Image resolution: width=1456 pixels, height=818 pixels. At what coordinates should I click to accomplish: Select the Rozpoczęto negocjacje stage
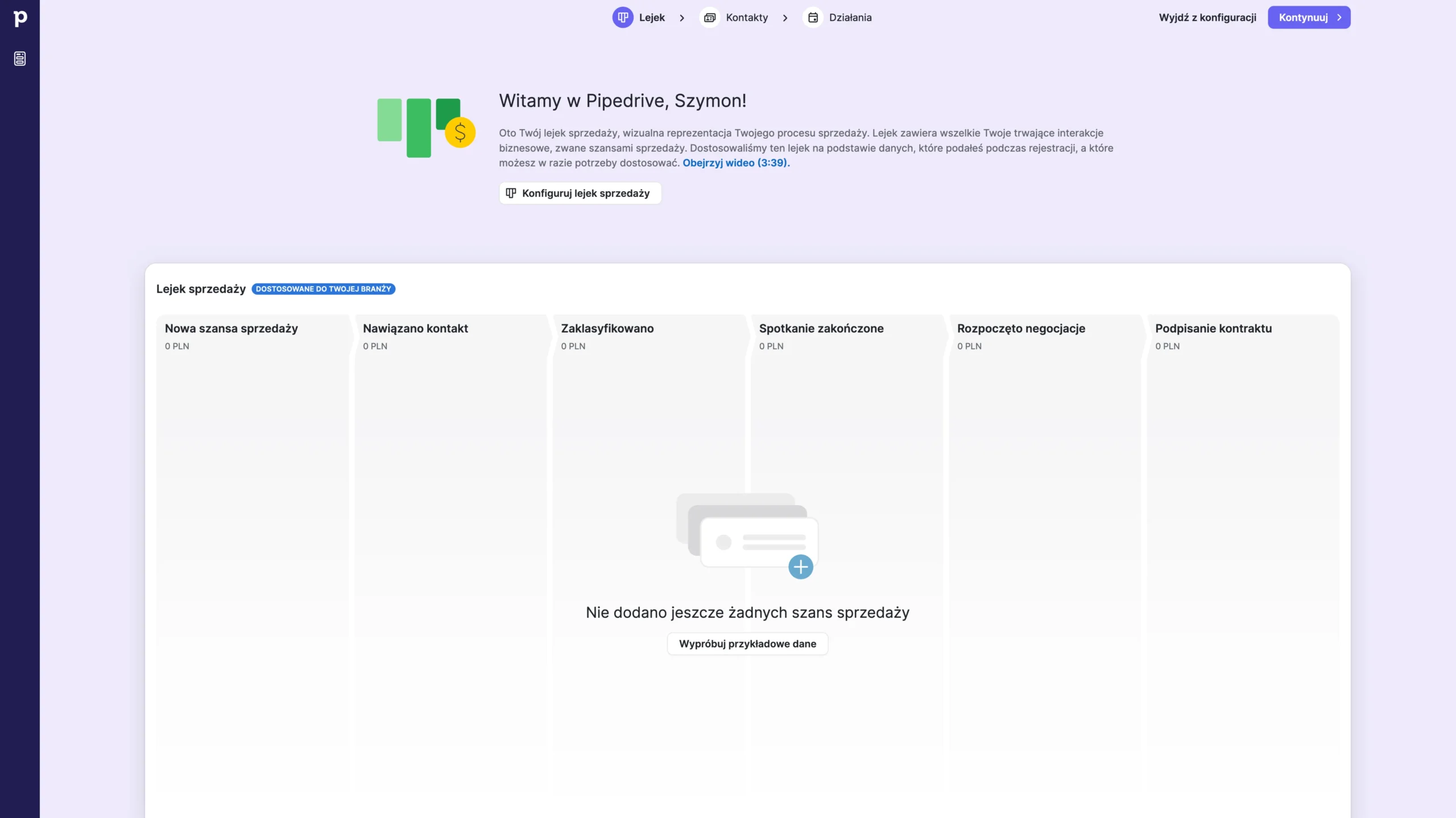[x=1021, y=328]
